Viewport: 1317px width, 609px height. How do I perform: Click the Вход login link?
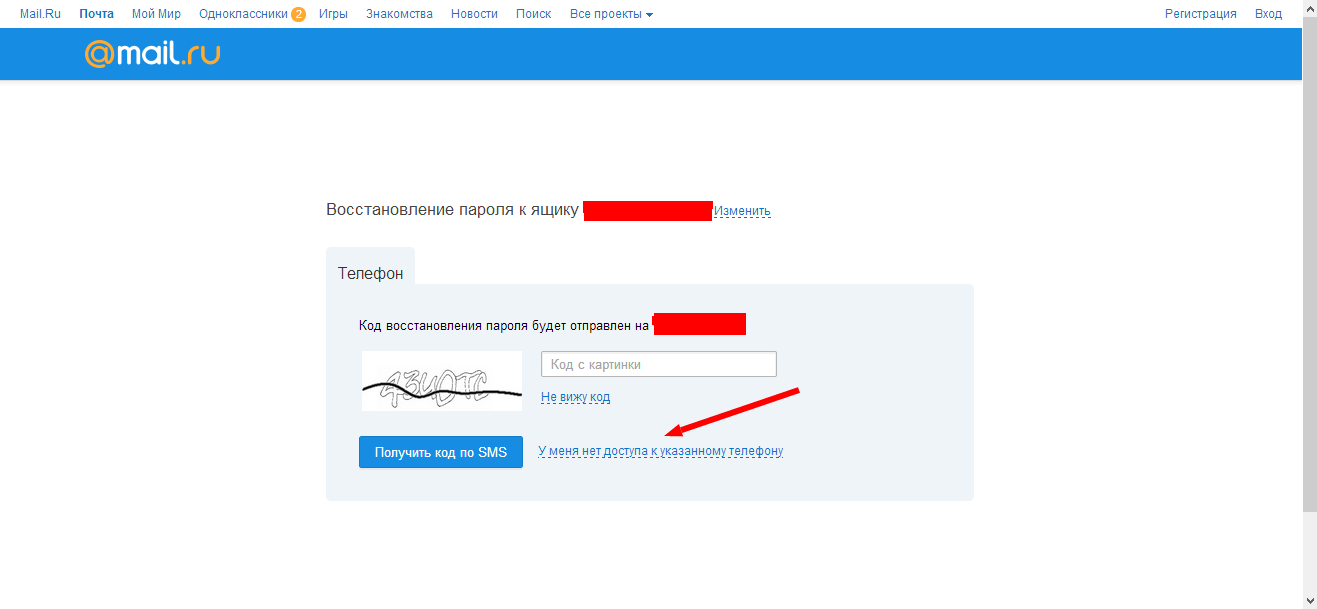coord(1268,14)
